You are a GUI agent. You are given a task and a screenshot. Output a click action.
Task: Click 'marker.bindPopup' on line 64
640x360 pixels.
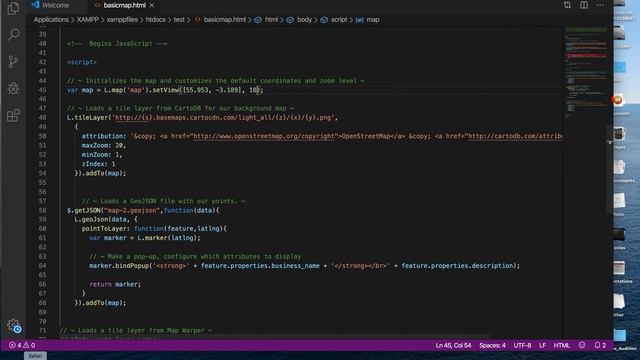(x=119, y=266)
